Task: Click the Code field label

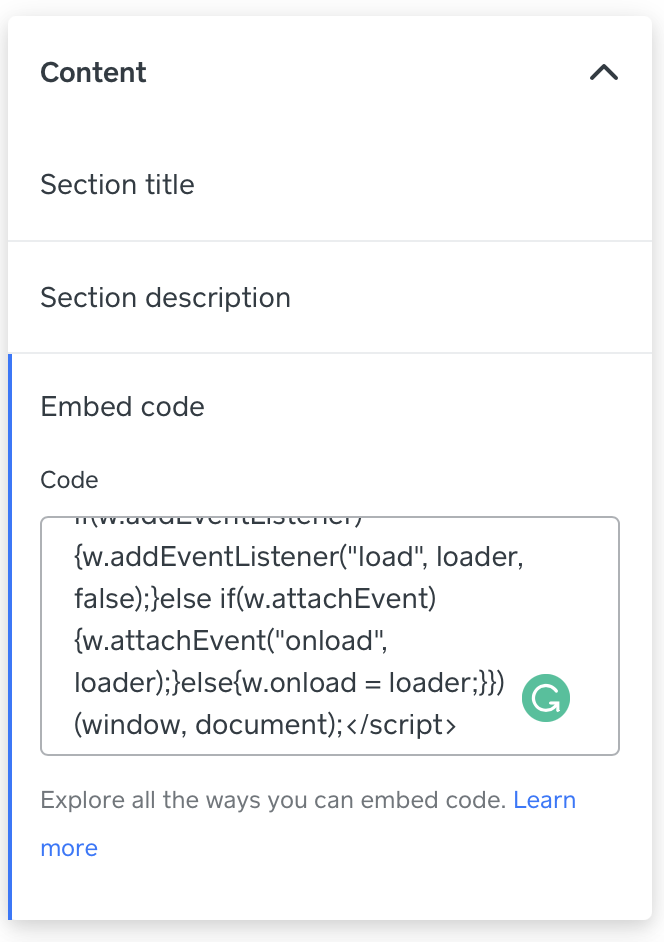Action: pos(69,480)
